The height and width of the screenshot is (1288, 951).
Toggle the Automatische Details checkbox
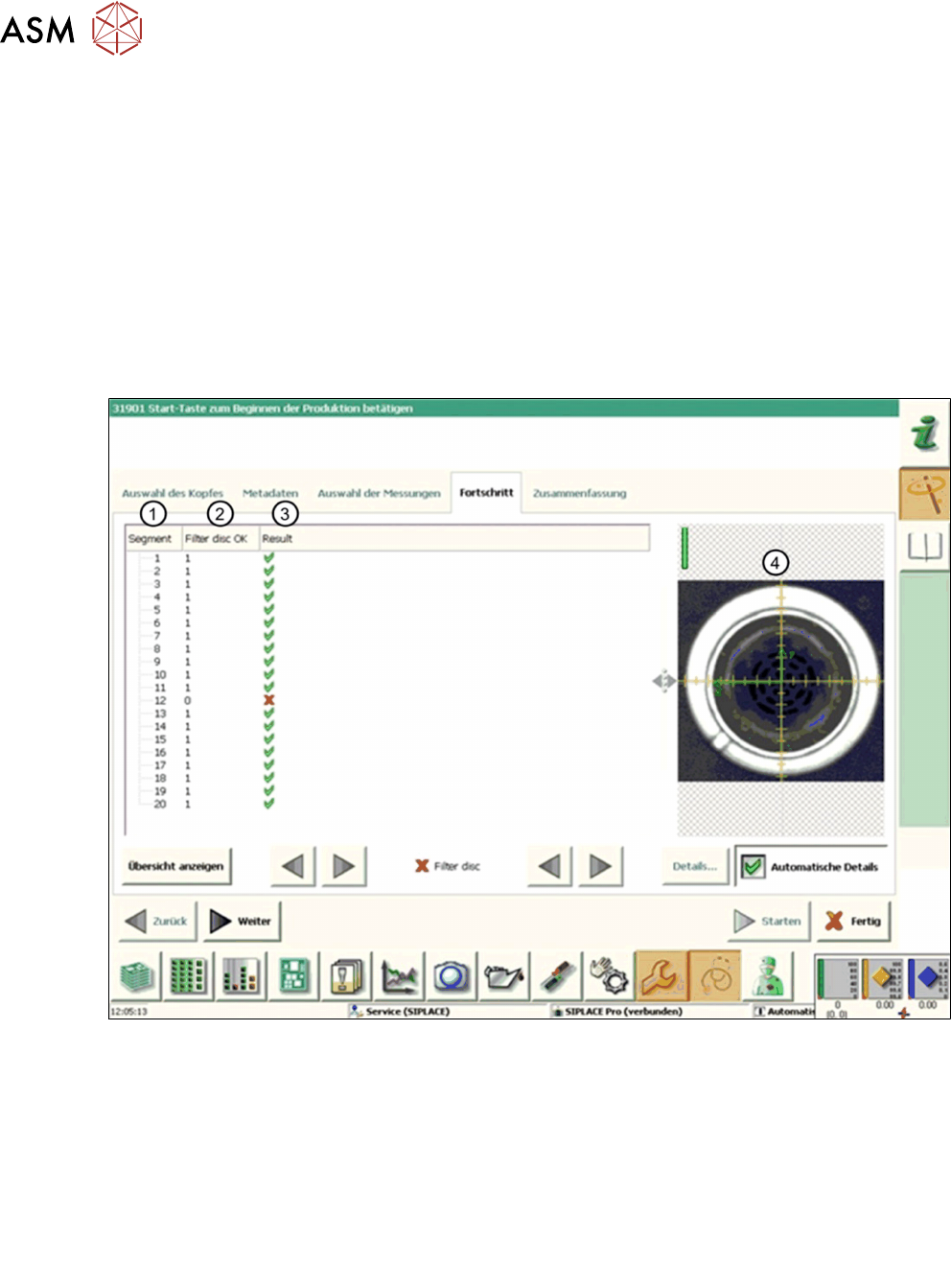754,866
